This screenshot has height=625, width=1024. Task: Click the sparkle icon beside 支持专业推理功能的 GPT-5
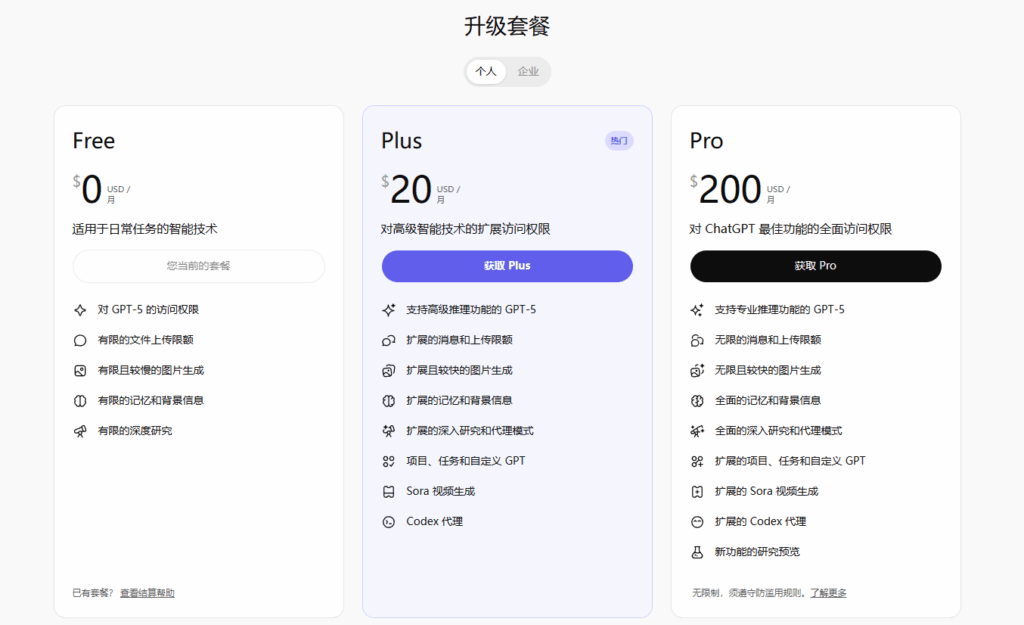click(697, 310)
